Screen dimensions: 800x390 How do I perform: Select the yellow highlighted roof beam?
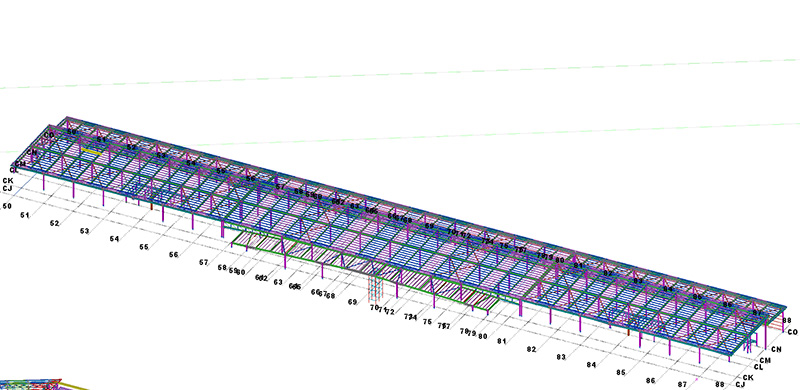click(91, 152)
